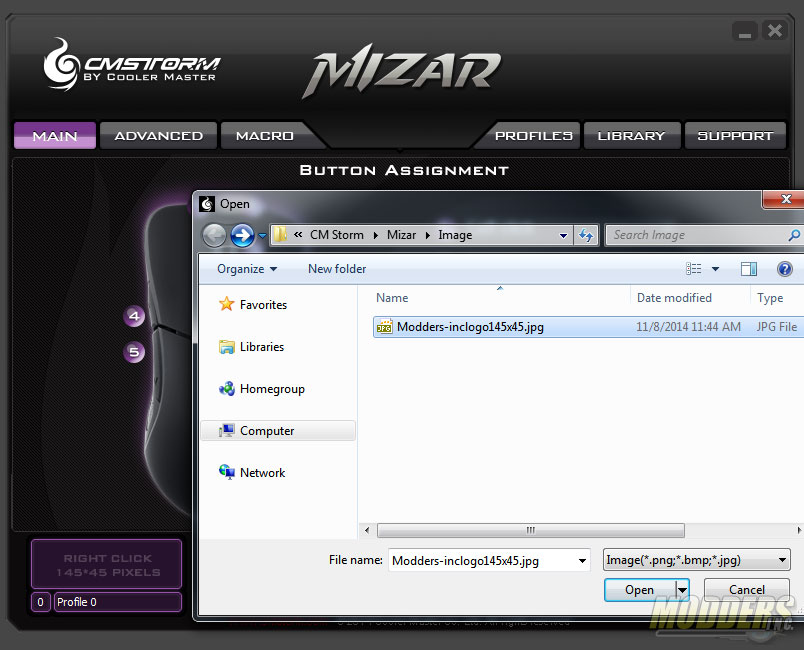Open the Help icon in the dialog
The image size is (804, 650).
click(x=785, y=269)
